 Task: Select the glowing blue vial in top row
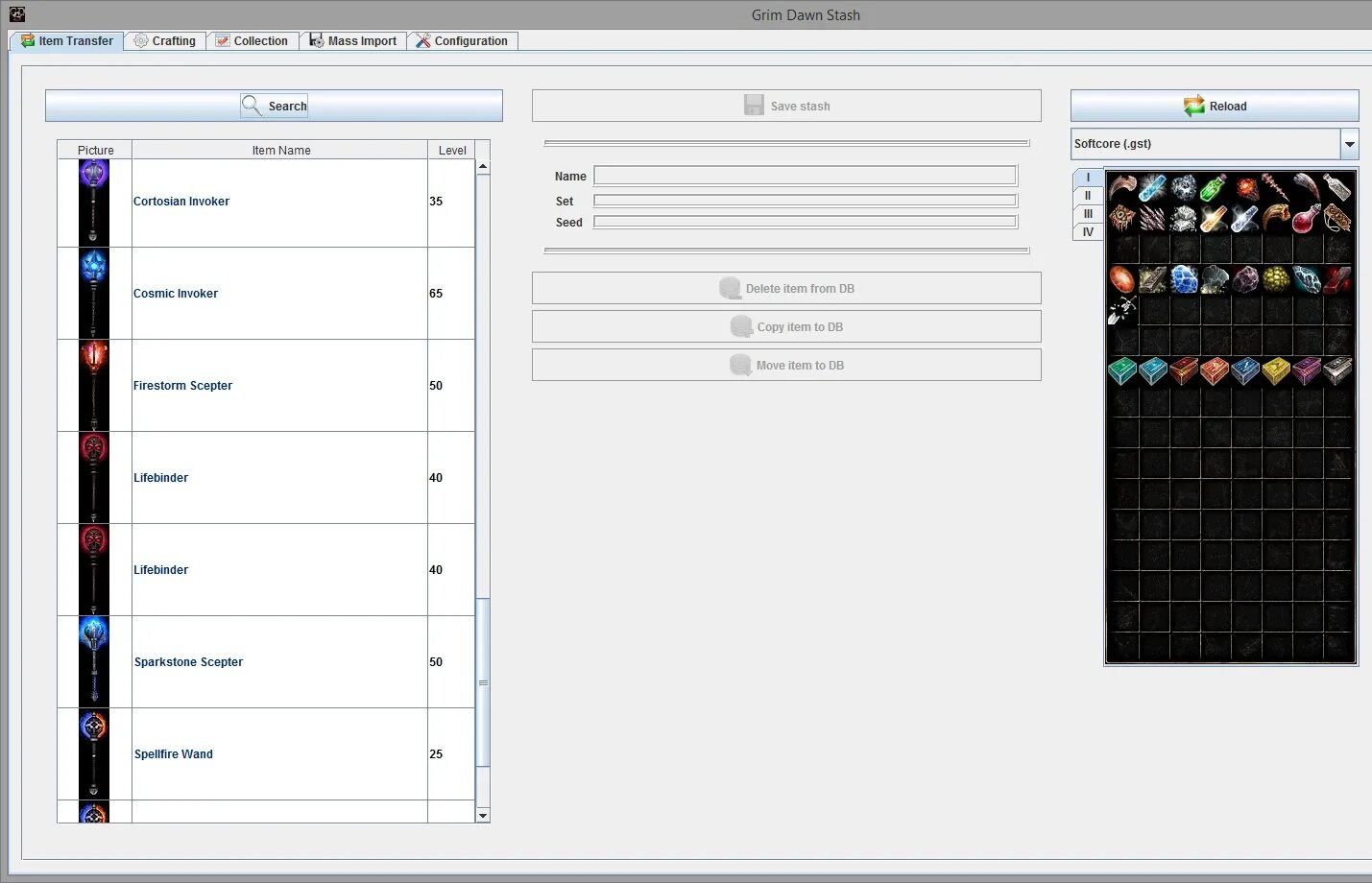coord(1153,187)
